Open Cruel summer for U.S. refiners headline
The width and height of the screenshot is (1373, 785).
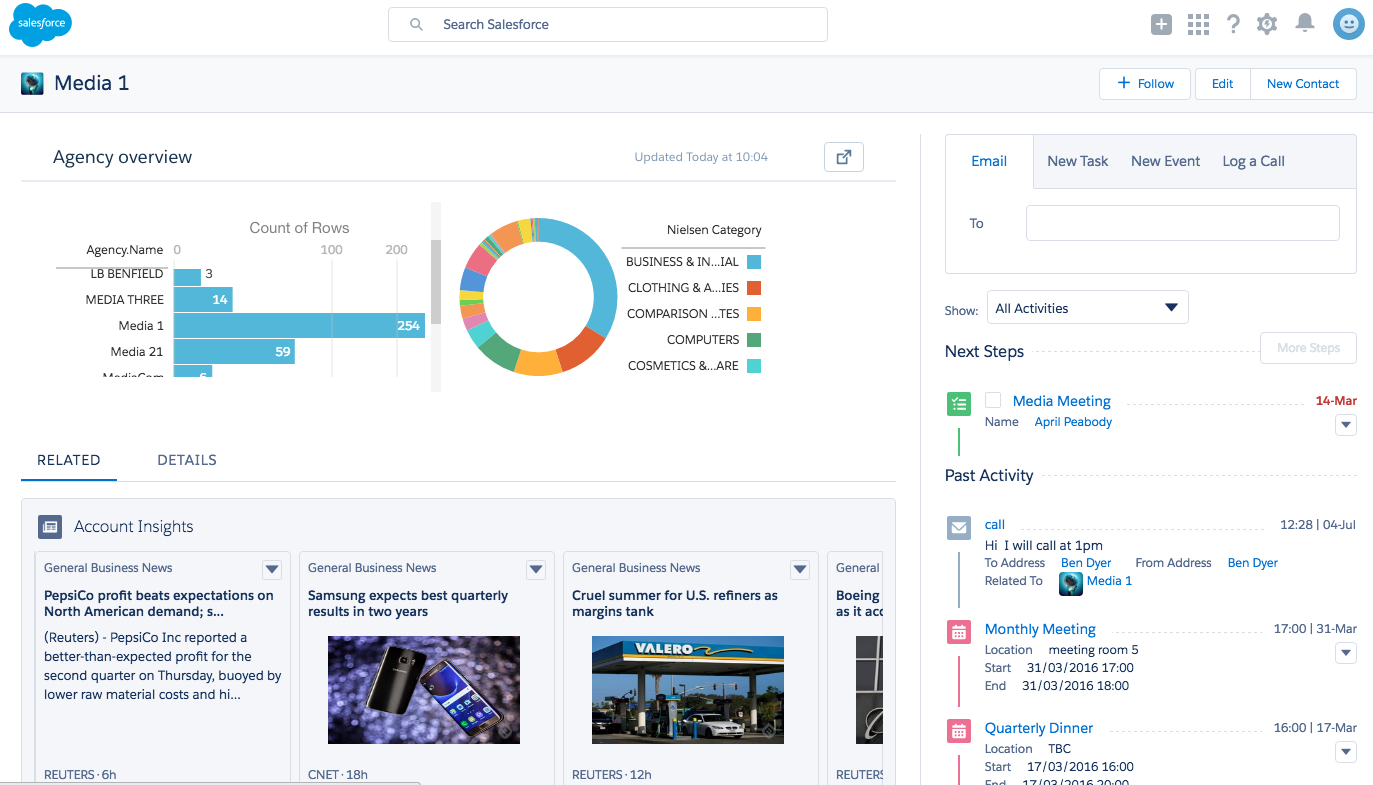675,603
